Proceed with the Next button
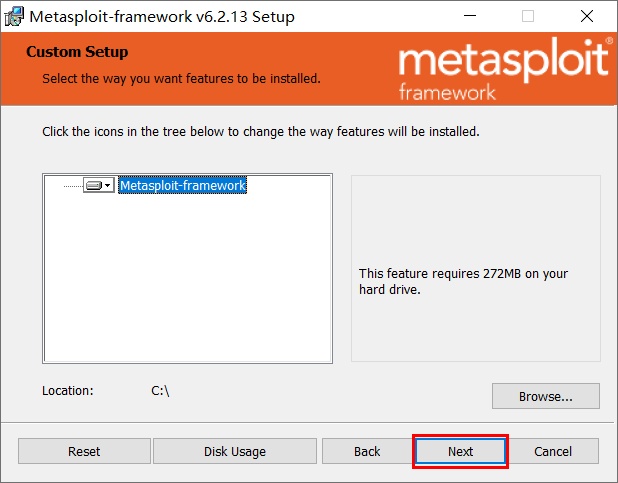 (460, 451)
